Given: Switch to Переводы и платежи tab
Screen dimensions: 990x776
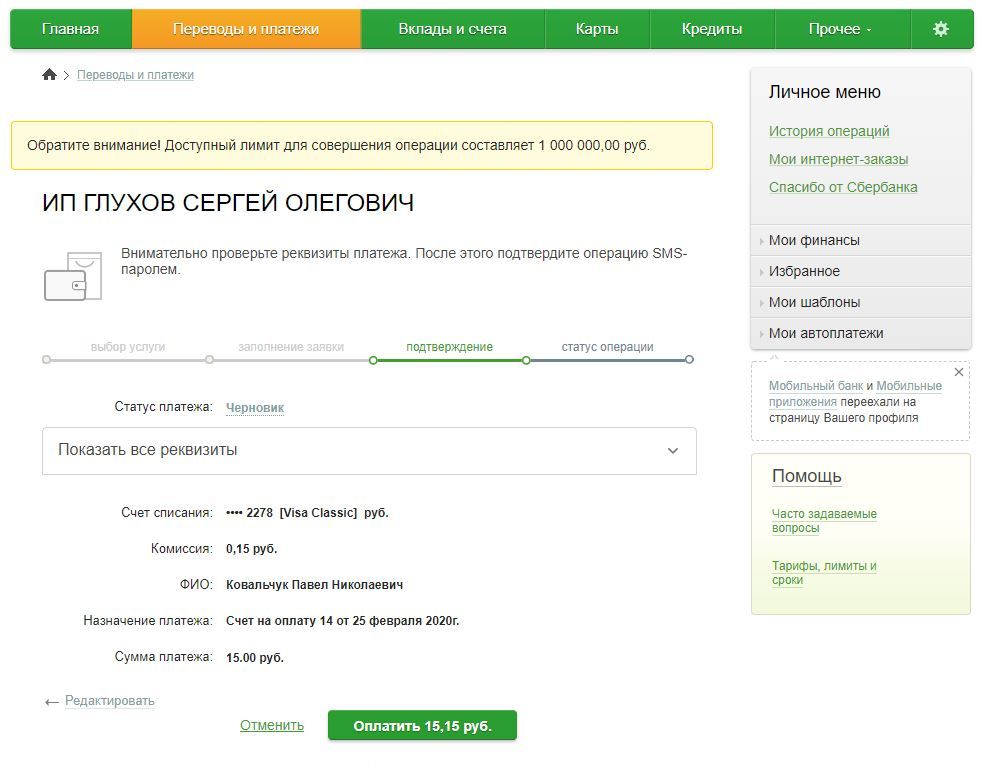Looking at the screenshot, I should (x=246, y=29).
